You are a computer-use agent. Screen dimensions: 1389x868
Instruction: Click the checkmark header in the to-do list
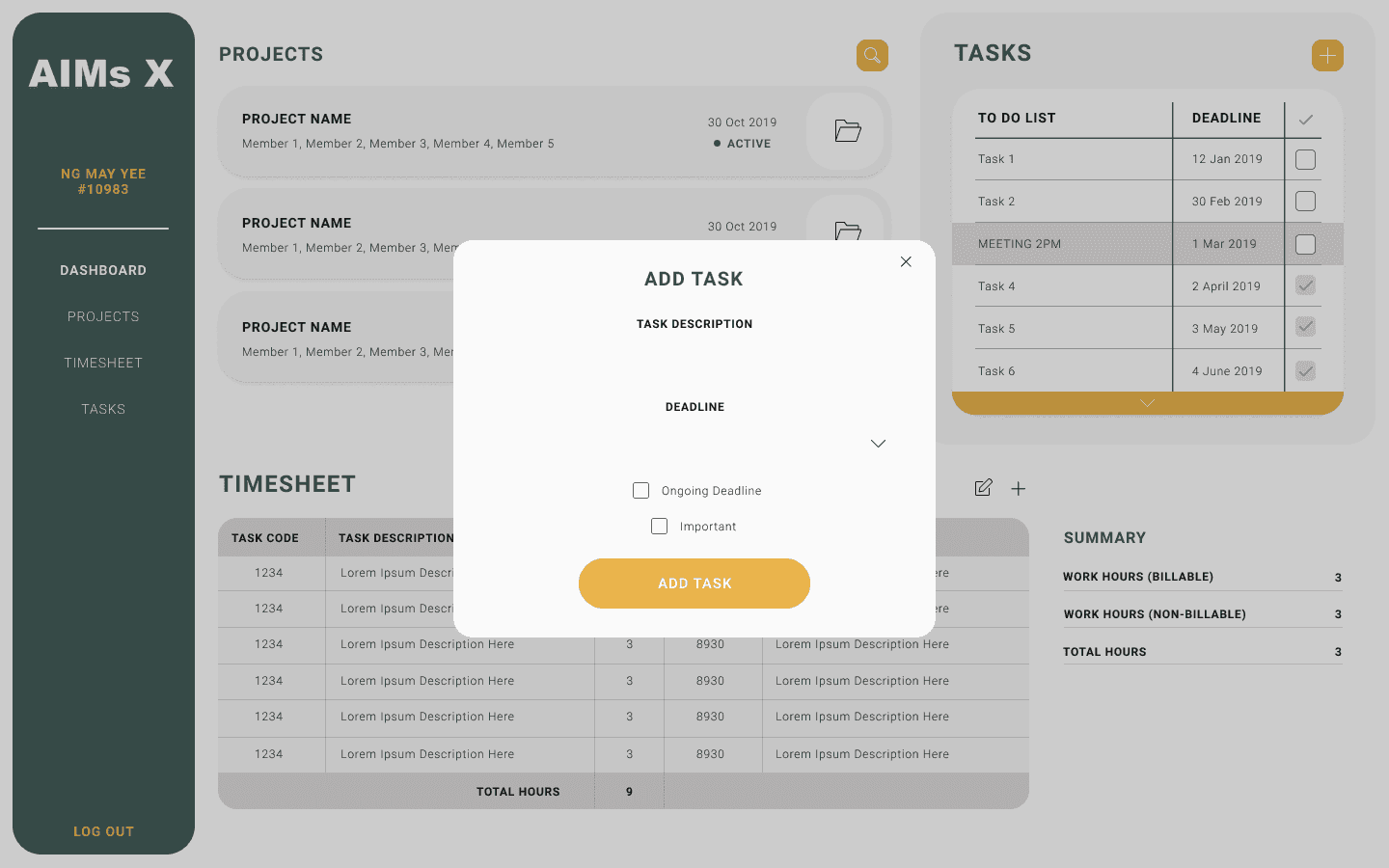[x=1306, y=118]
